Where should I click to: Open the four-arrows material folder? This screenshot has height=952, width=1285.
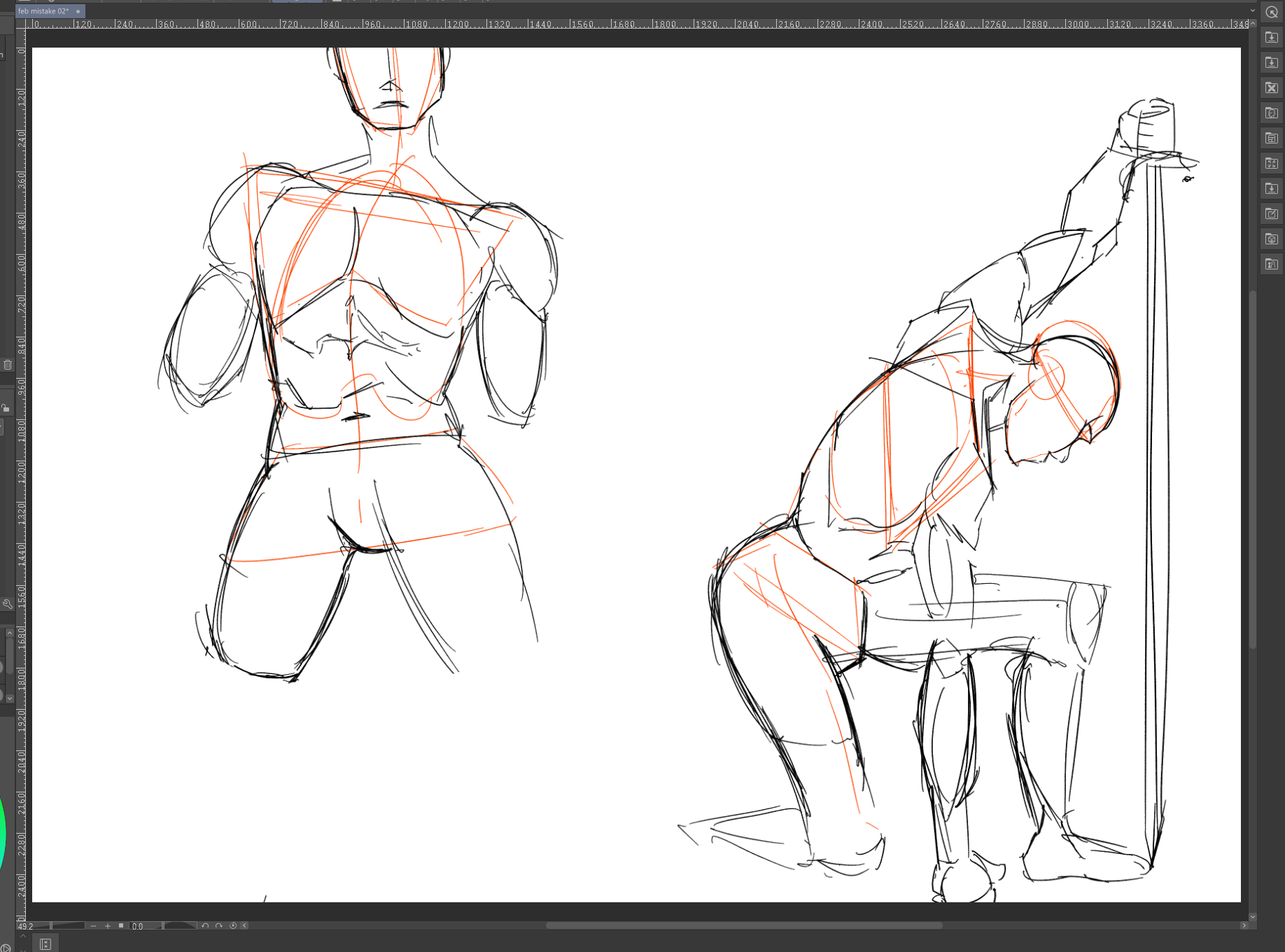point(1272,163)
